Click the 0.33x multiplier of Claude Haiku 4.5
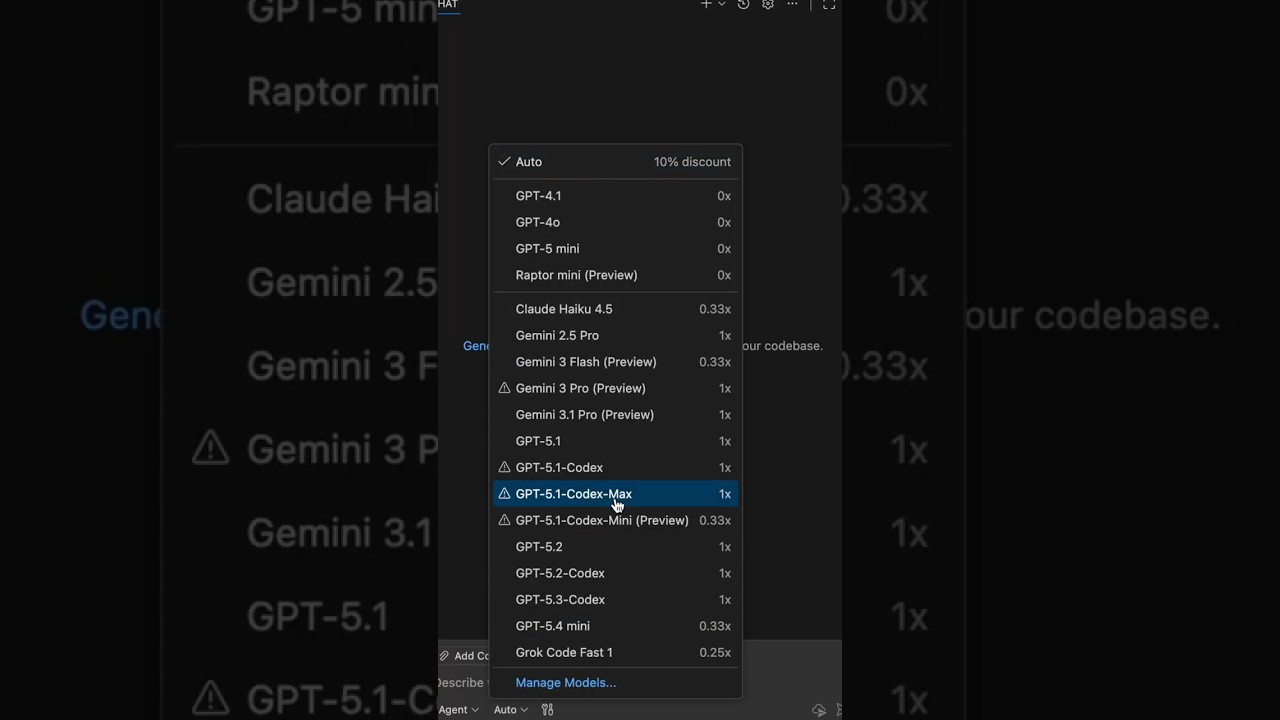The height and width of the screenshot is (720, 1280). (x=715, y=310)
